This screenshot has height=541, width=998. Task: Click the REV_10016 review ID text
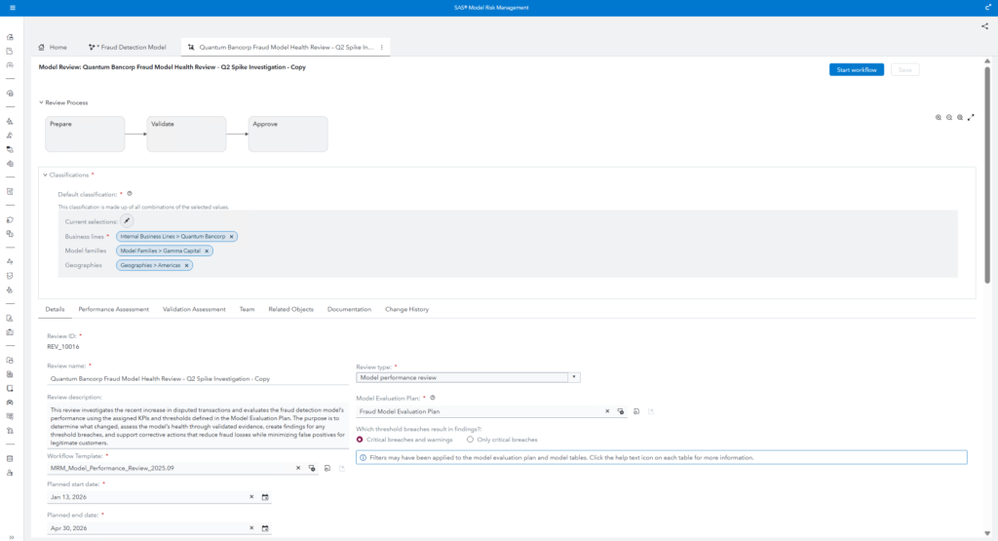click(63, 347)
